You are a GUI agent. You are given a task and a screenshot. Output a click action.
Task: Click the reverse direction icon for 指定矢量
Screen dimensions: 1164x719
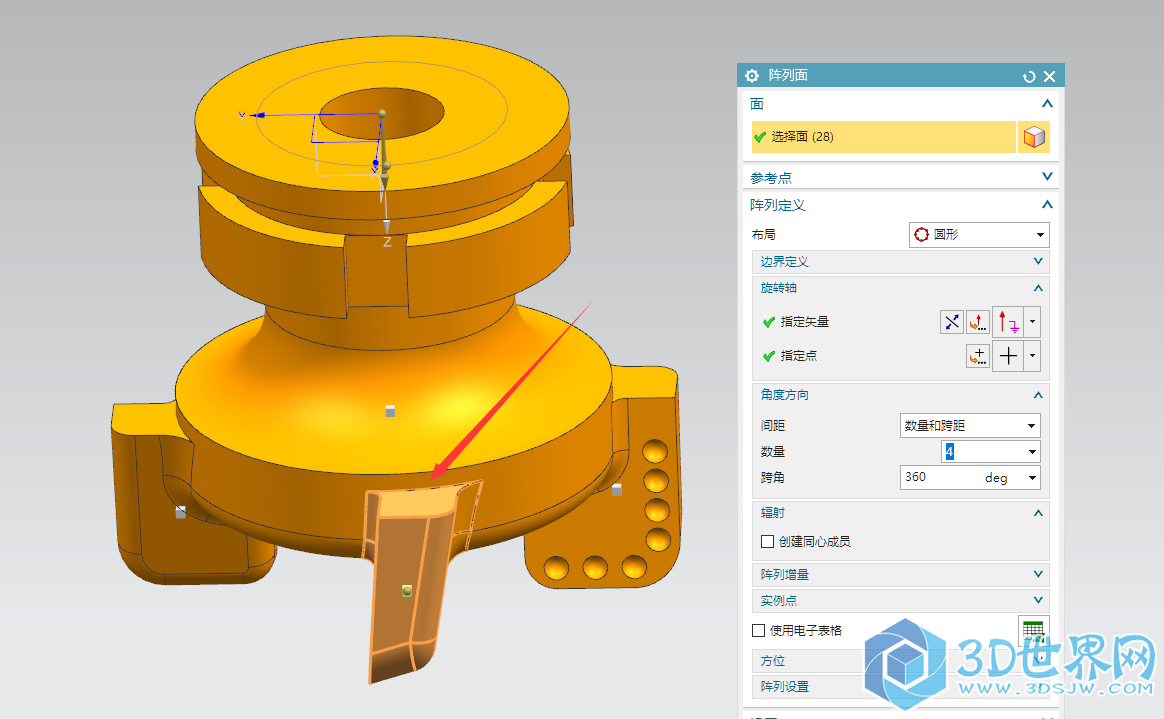click(952, 322)
